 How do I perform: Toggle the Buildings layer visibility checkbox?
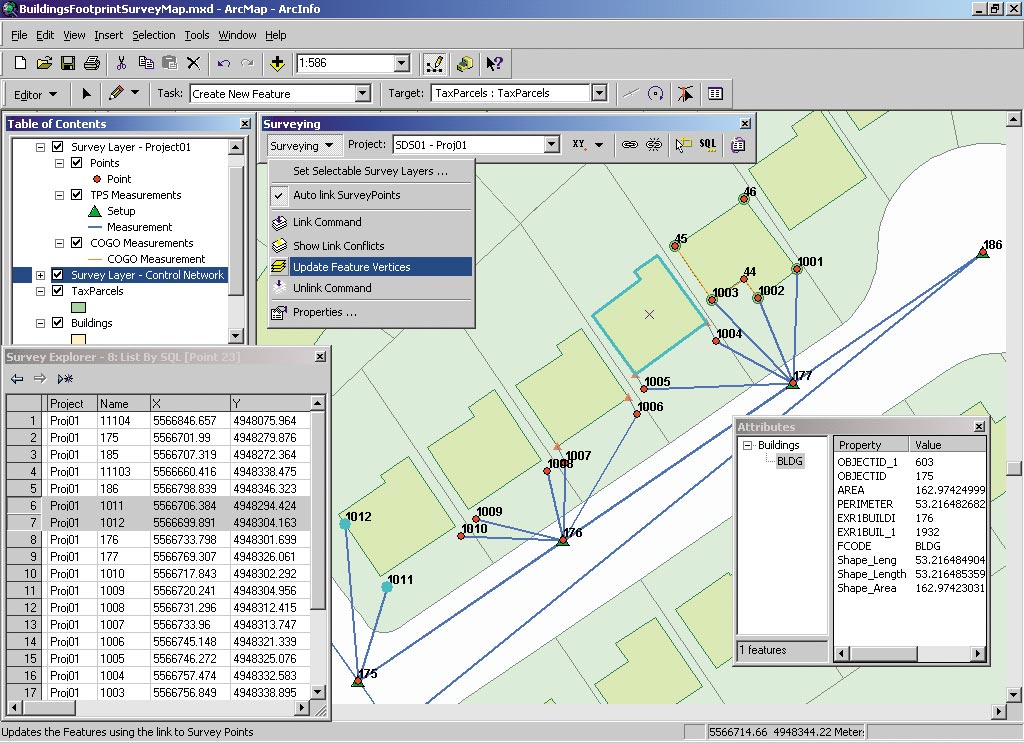coord(57,323)
